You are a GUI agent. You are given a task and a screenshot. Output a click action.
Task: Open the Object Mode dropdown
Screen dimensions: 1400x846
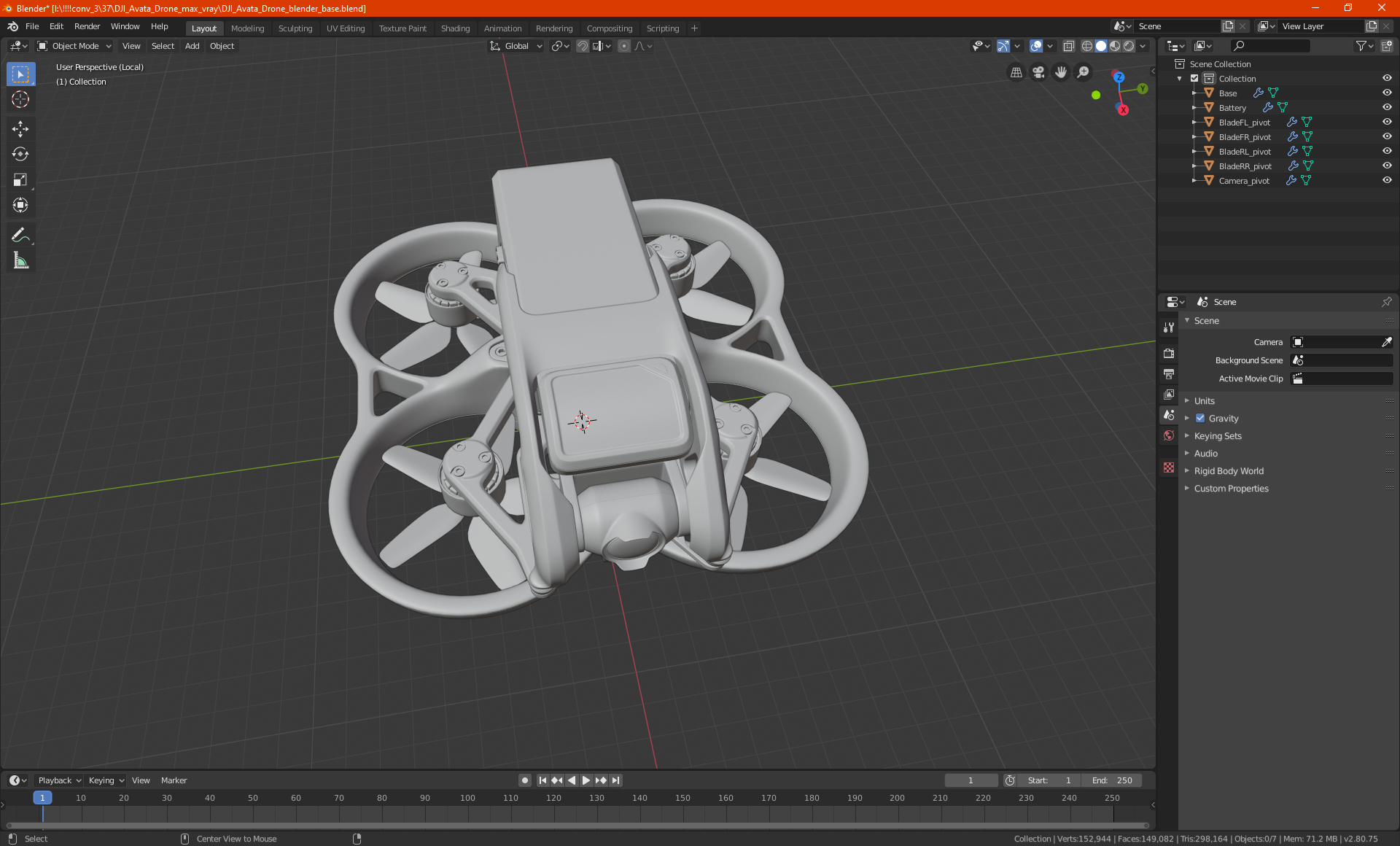[x=74, y=46]
